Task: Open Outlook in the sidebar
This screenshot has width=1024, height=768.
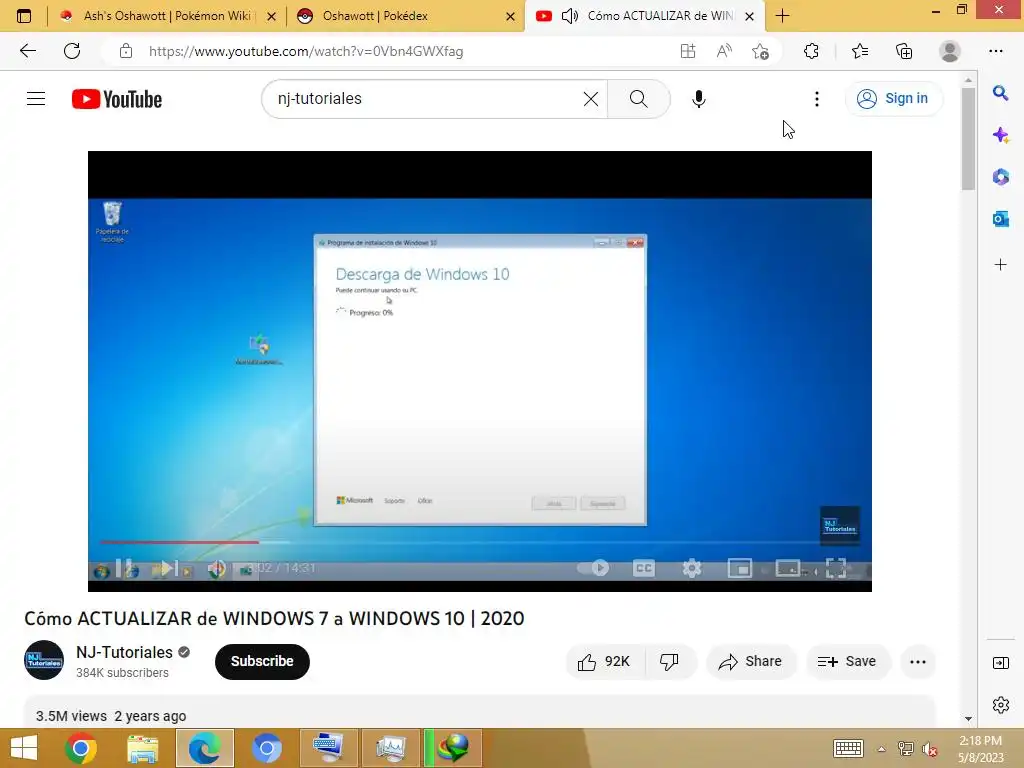Action: [x=1000, y=219]
